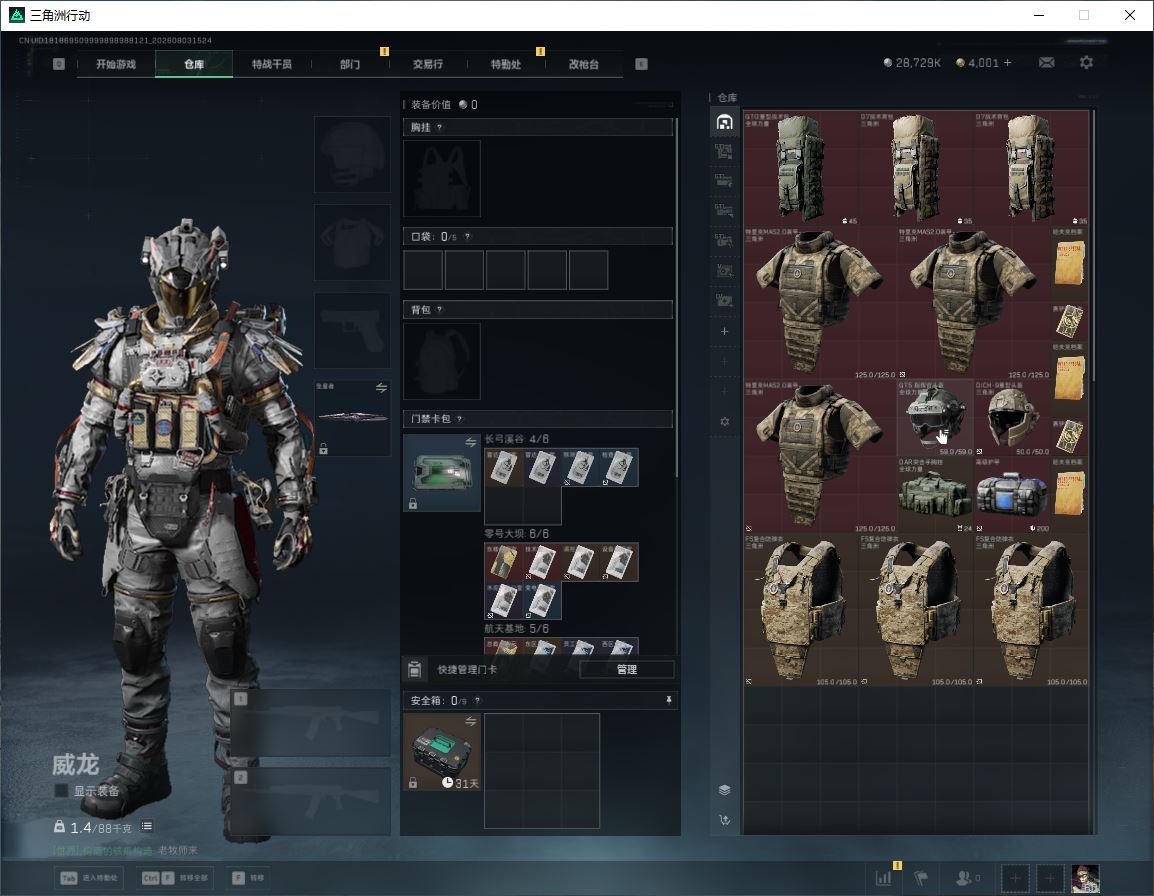Select the GT5 helmet in warehouse
The height and width of the screenshot is (896, 1154).
click(934, 417)
